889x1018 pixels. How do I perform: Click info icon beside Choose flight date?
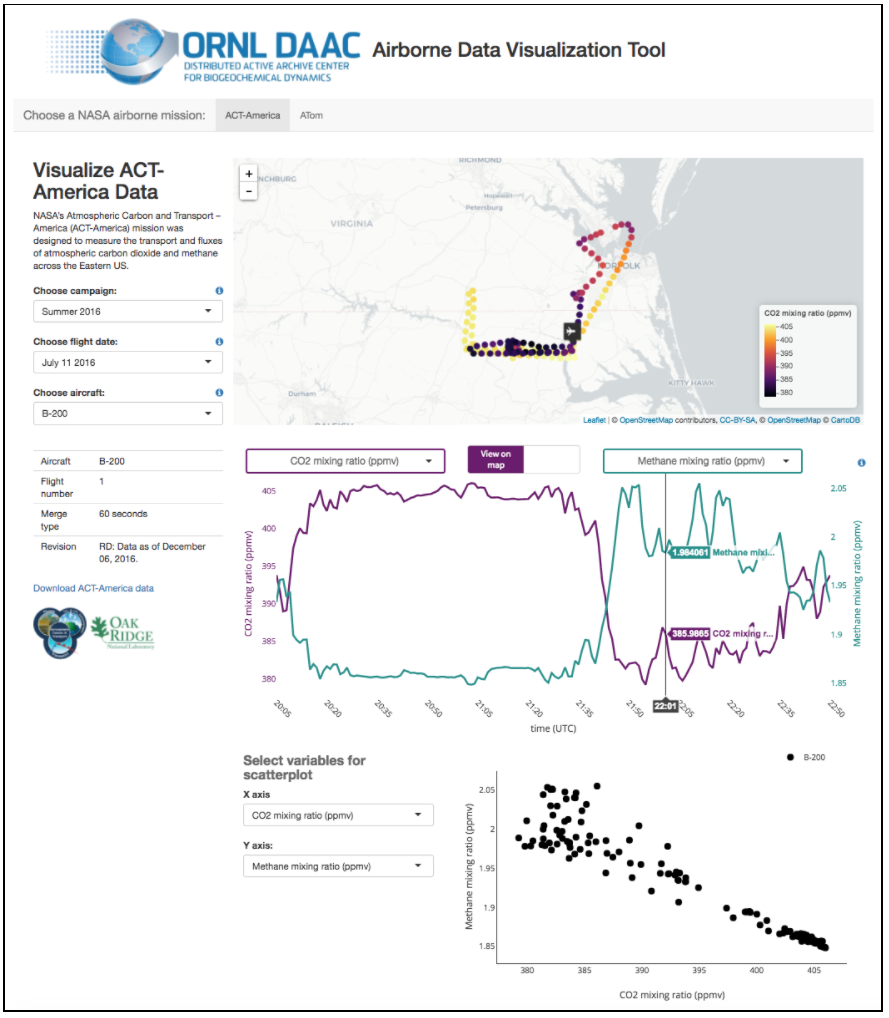(x=219, y=342)
